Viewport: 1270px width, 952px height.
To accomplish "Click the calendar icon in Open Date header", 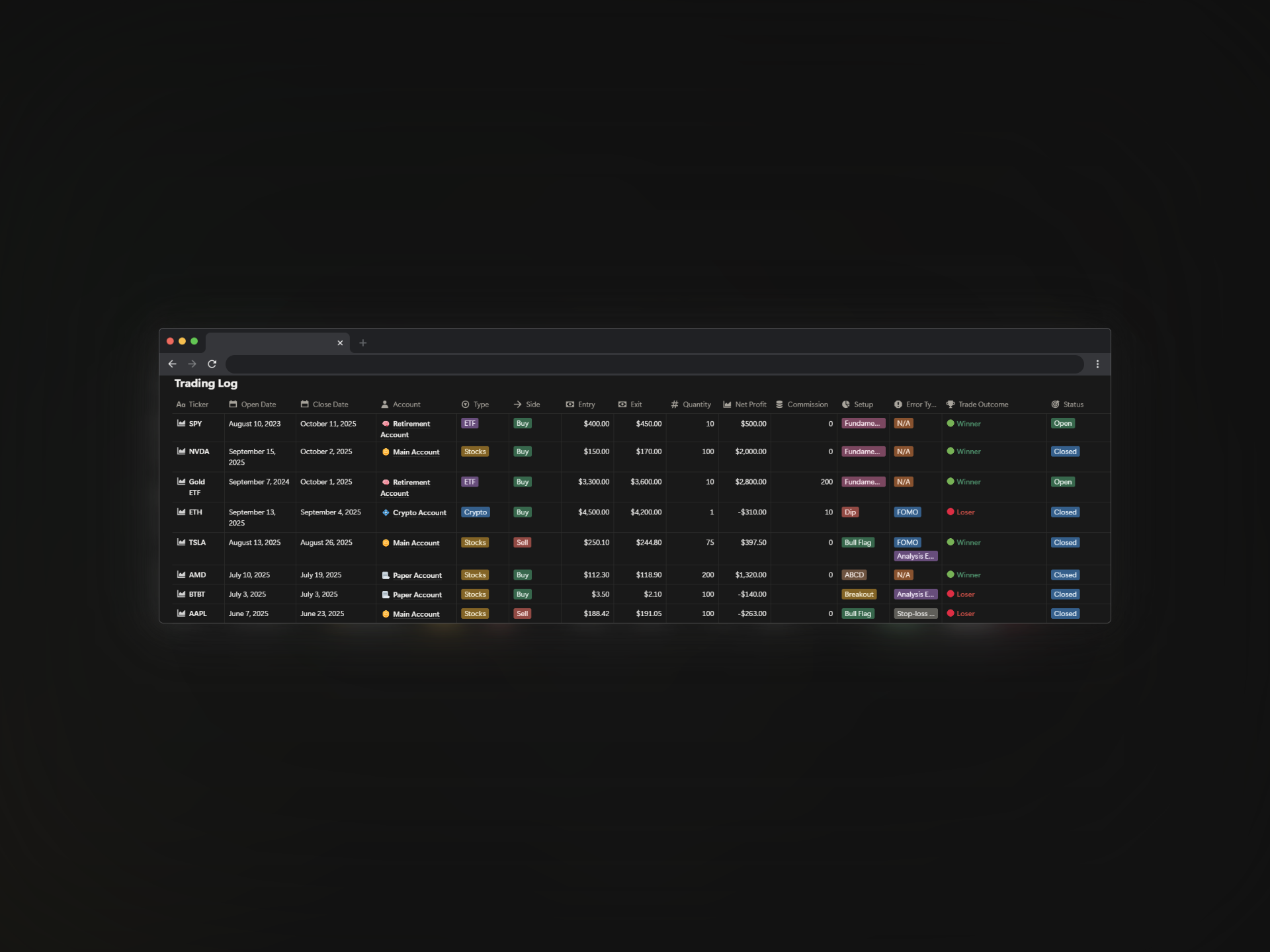I will click(x=233, y=404).
